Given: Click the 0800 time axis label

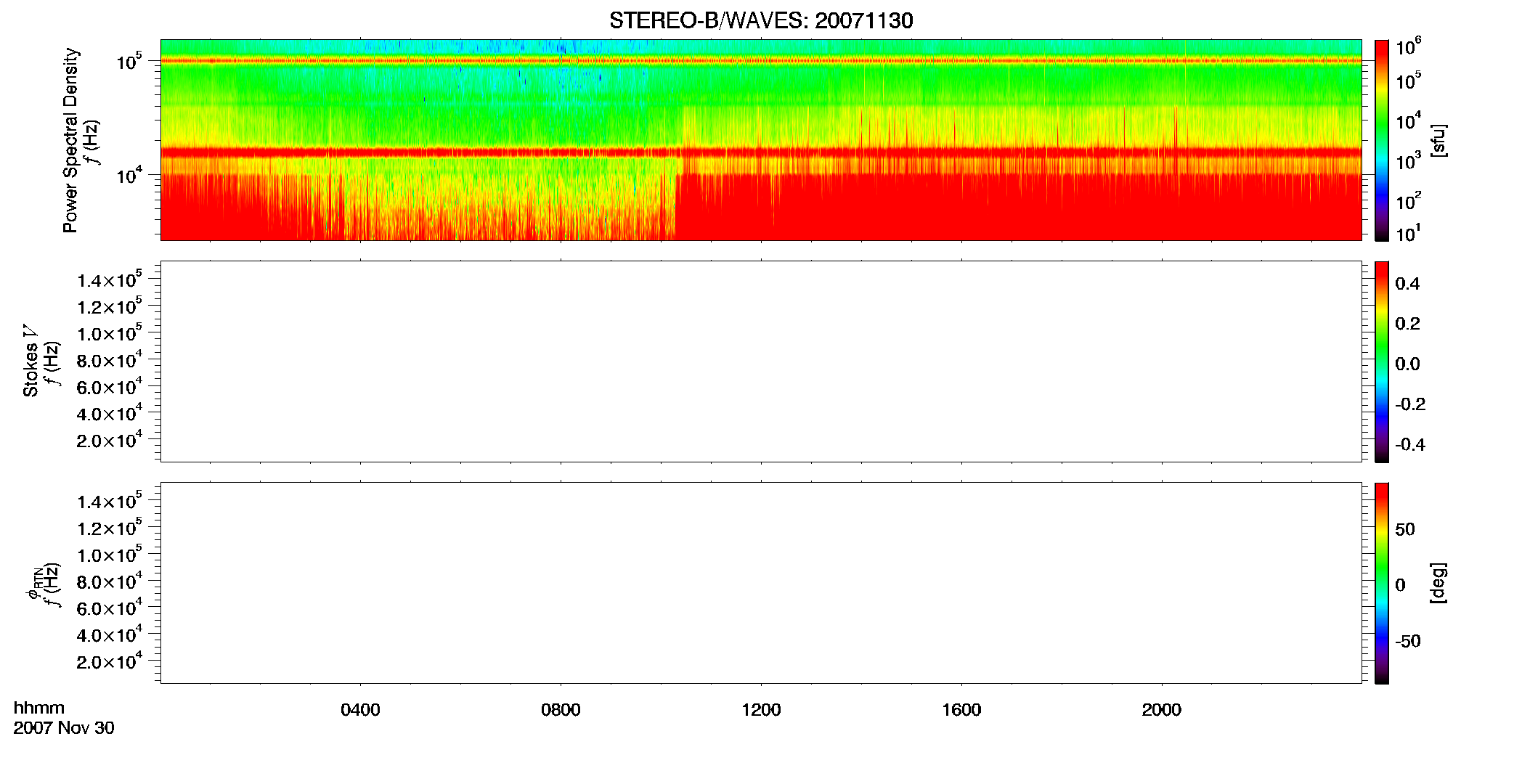Looking at the screenshot, I should pos(561,710).
